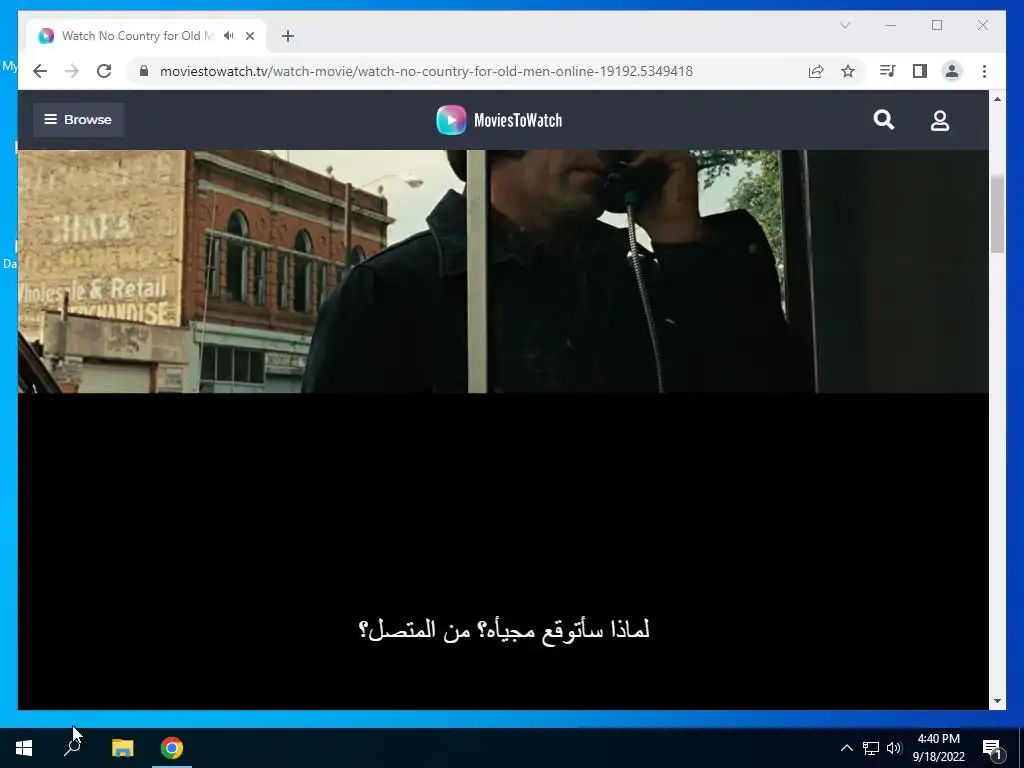Image resolution: width=1024 pixels, height=768 pixels.
Task: Click the padlock site info icon
Action: click(x=144, y=71)
